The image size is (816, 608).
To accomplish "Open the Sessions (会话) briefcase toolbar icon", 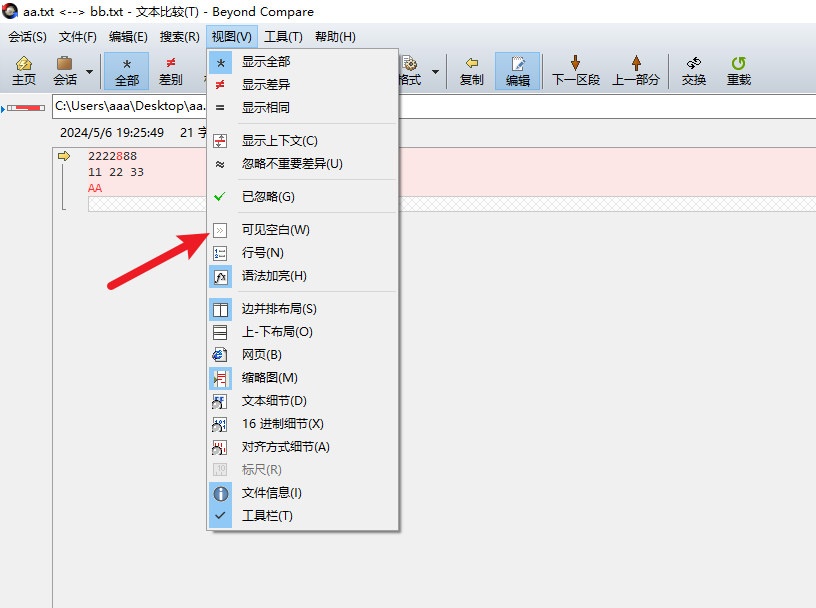I will pyautogui.click(x=65, y=71).
